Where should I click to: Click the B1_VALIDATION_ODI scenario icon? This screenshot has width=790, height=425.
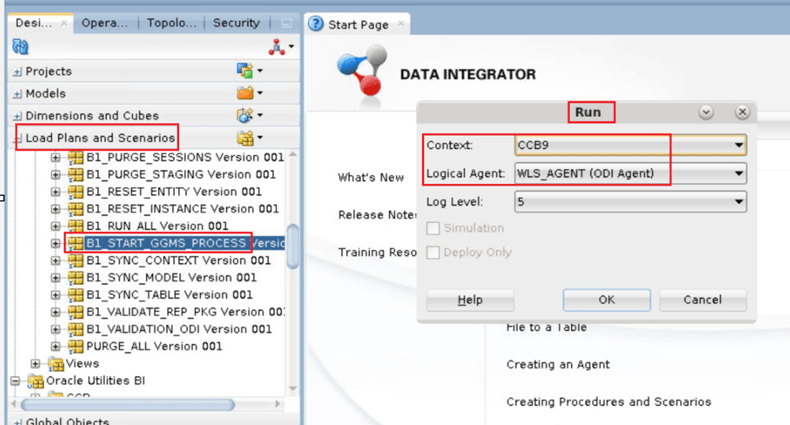point(76,329)
